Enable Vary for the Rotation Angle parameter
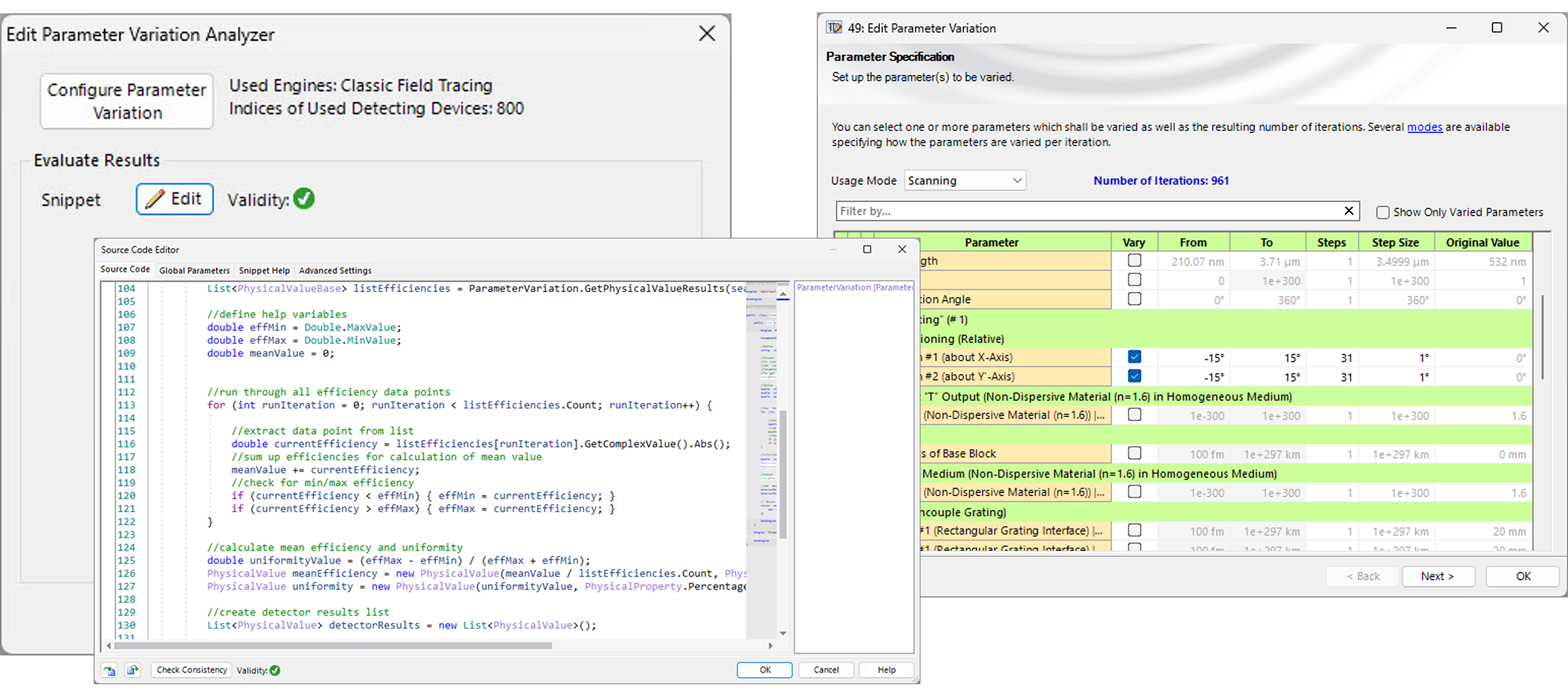This screenshot has width=1568, height=697. tap(1134, 299)
